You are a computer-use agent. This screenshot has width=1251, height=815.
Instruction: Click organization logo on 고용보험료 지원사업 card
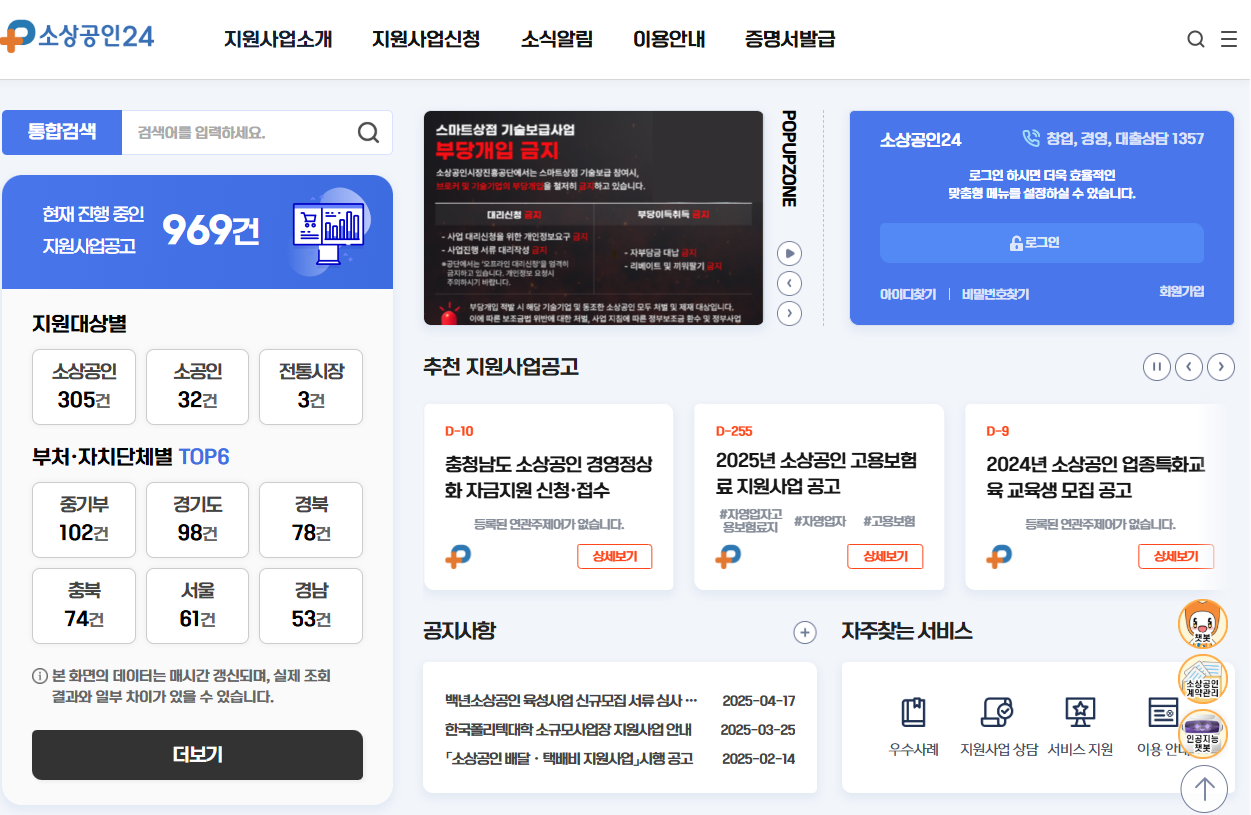tap(728, 557)
